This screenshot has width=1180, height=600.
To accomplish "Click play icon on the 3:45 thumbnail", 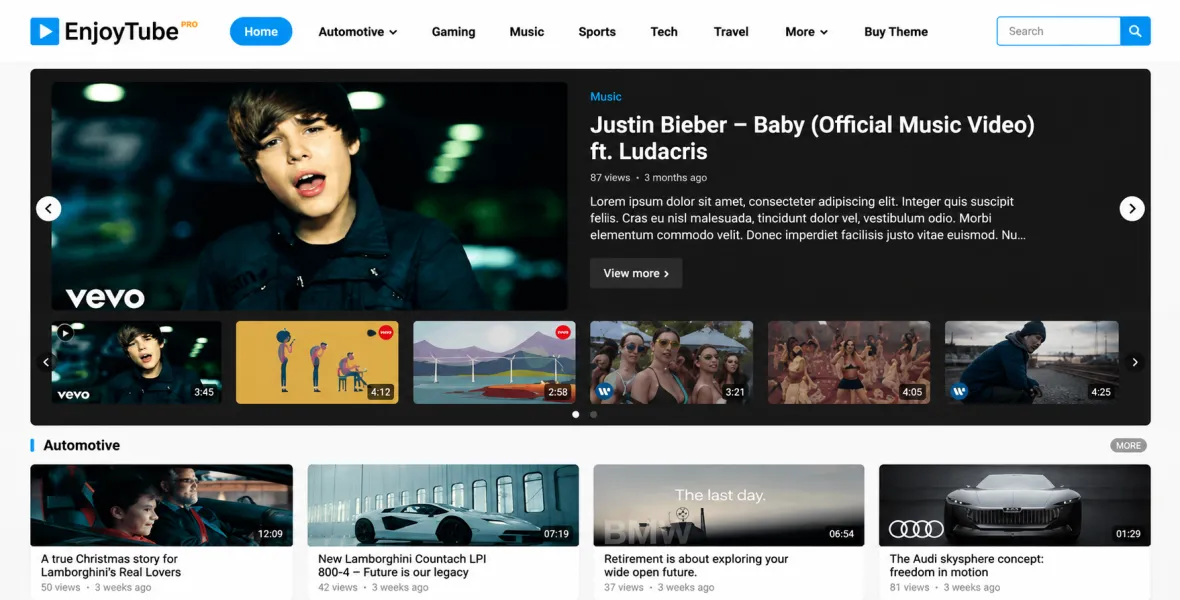I will 65,333.
